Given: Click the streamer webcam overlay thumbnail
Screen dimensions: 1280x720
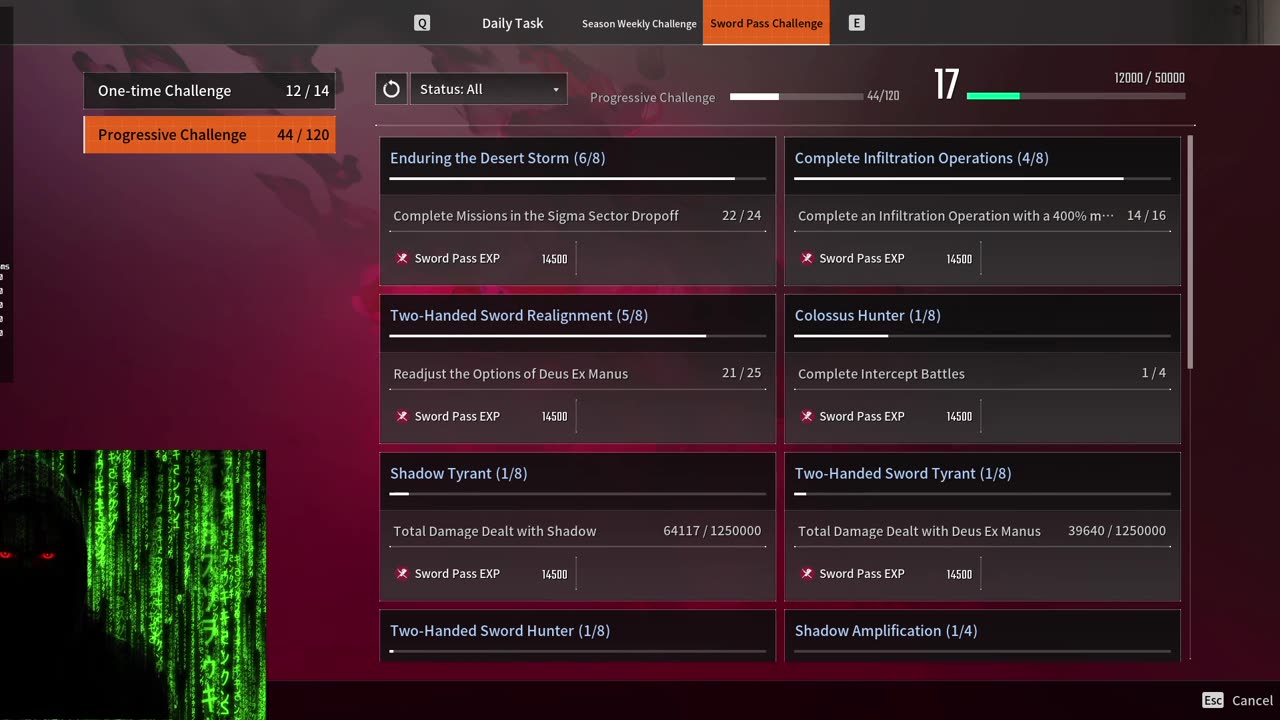Looking at the screenshot, I should pyautogui.click(x=133, y=584).
